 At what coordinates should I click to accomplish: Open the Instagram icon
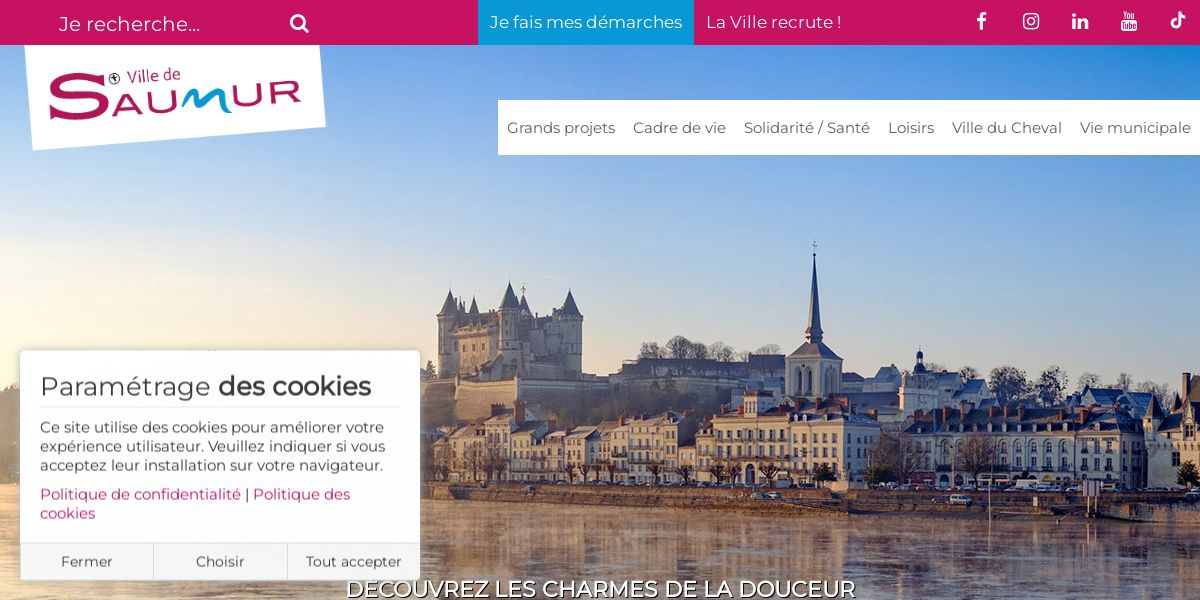click(x=1031, y=21)
